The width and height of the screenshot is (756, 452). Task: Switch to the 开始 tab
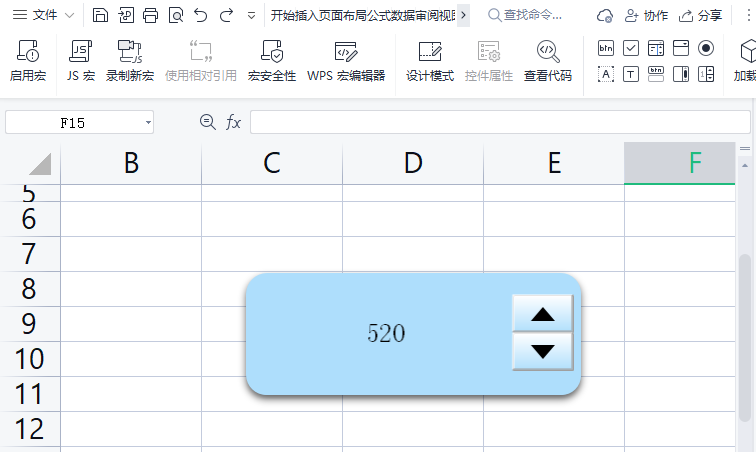coord(283,15)
